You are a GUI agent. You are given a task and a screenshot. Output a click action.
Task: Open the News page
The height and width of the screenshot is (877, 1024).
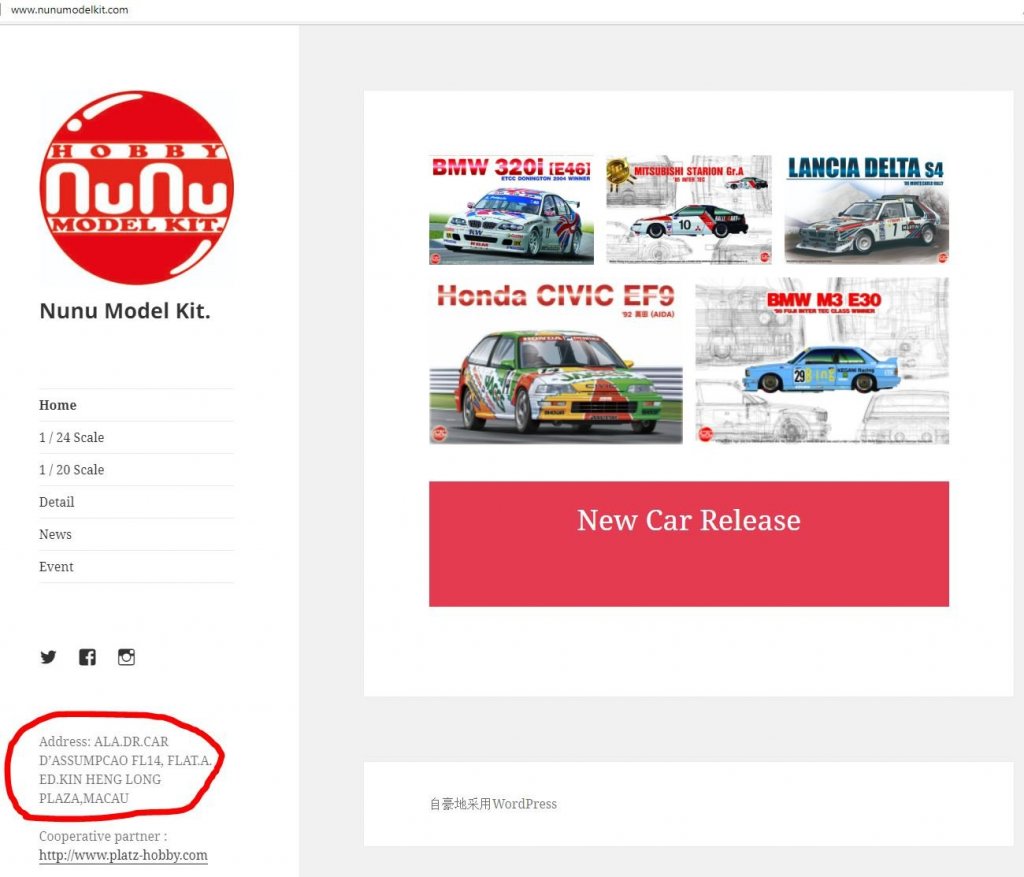pos(55,534)
